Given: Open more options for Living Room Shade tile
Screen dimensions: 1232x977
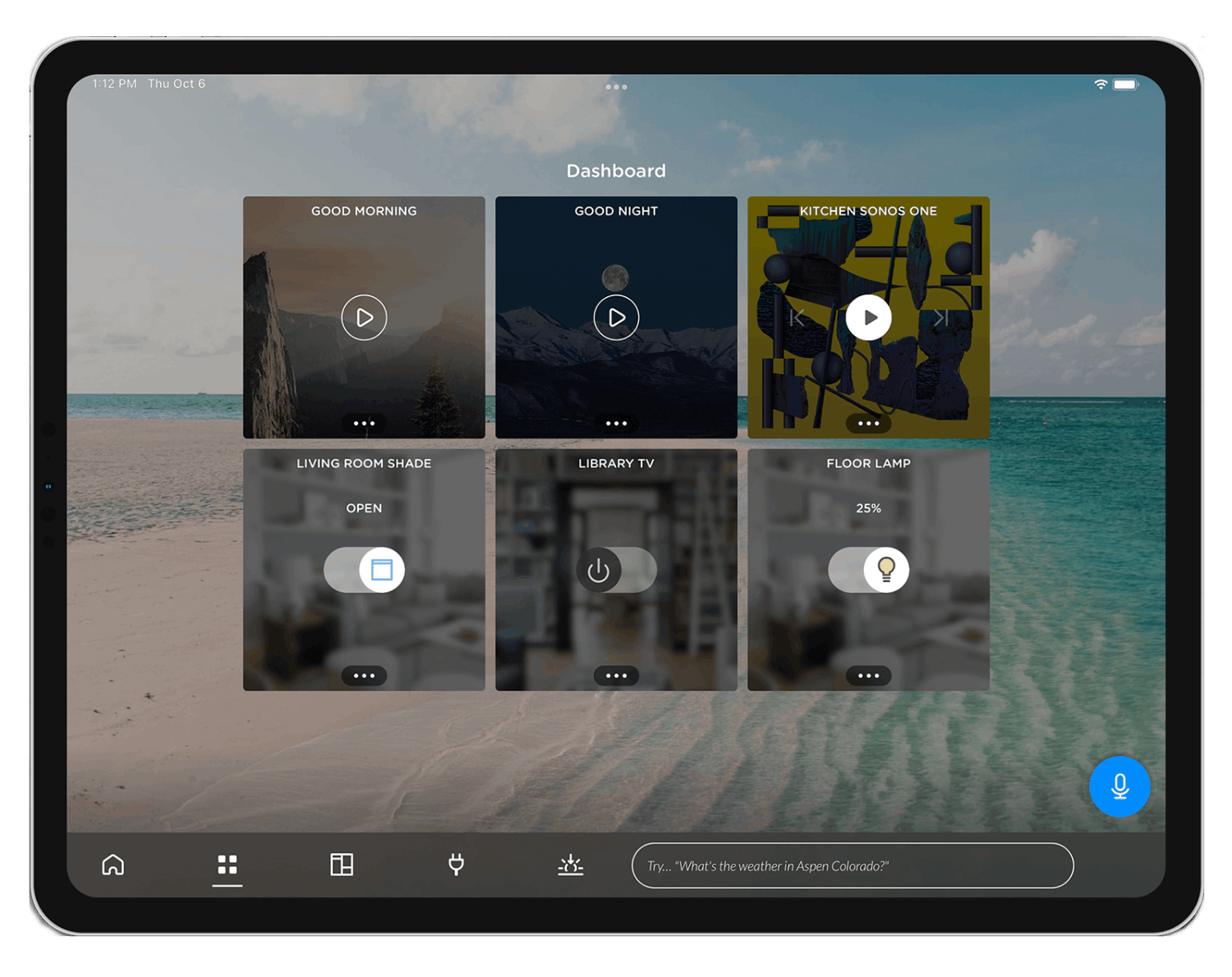Looking at the screenshot, I should coord(364,676).
